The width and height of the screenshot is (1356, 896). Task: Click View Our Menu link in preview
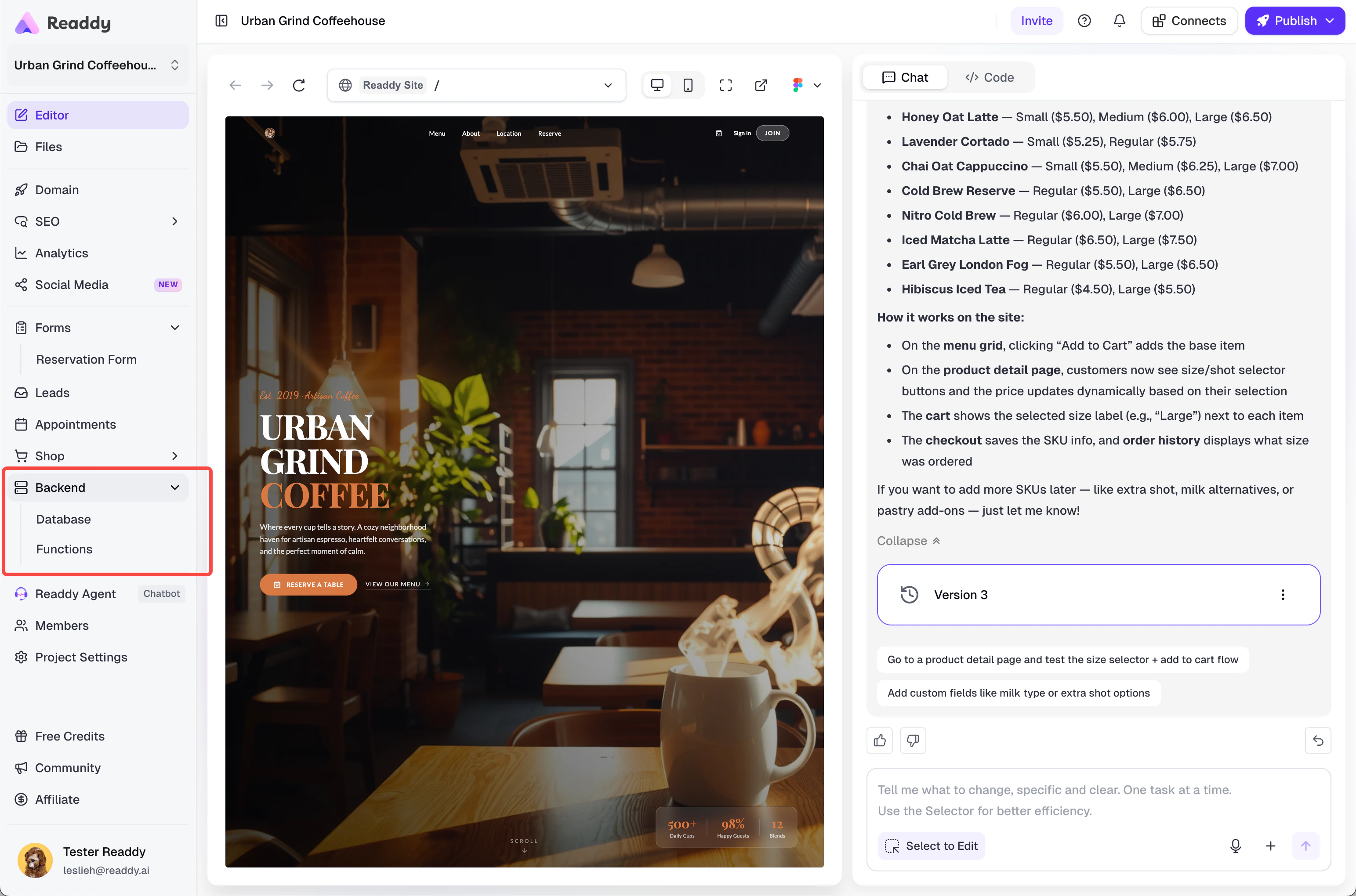397,585
